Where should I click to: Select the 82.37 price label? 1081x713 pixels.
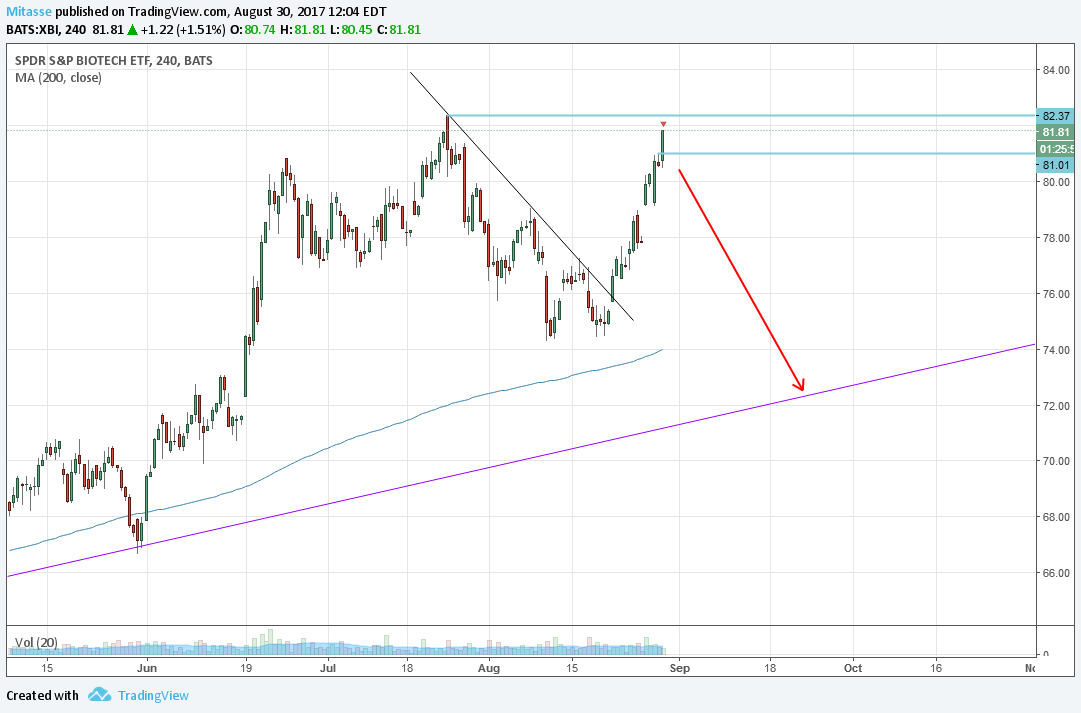coord(1056,116)
